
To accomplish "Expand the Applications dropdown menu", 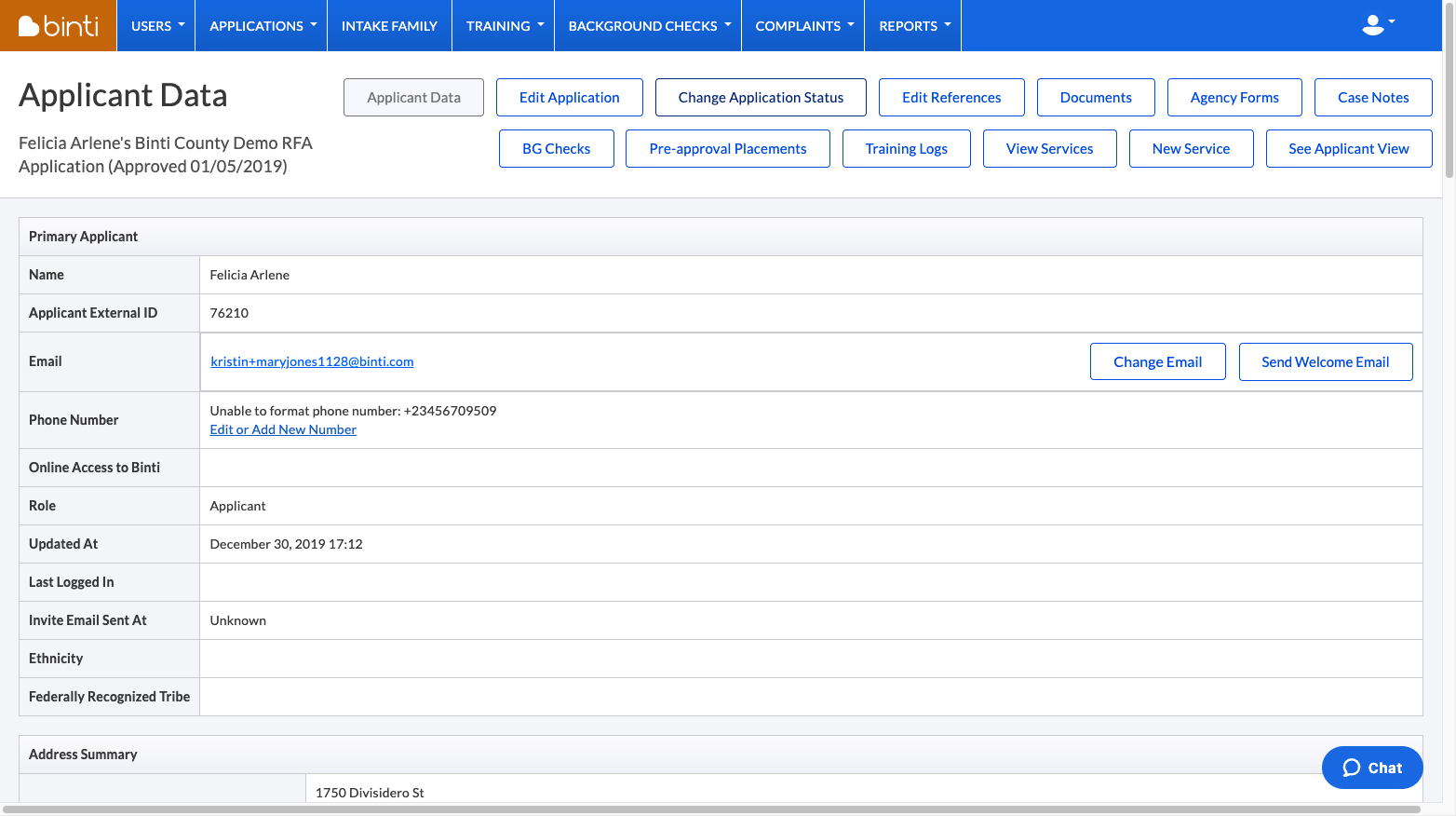I will pyautogui.click(x=262, y=26).
